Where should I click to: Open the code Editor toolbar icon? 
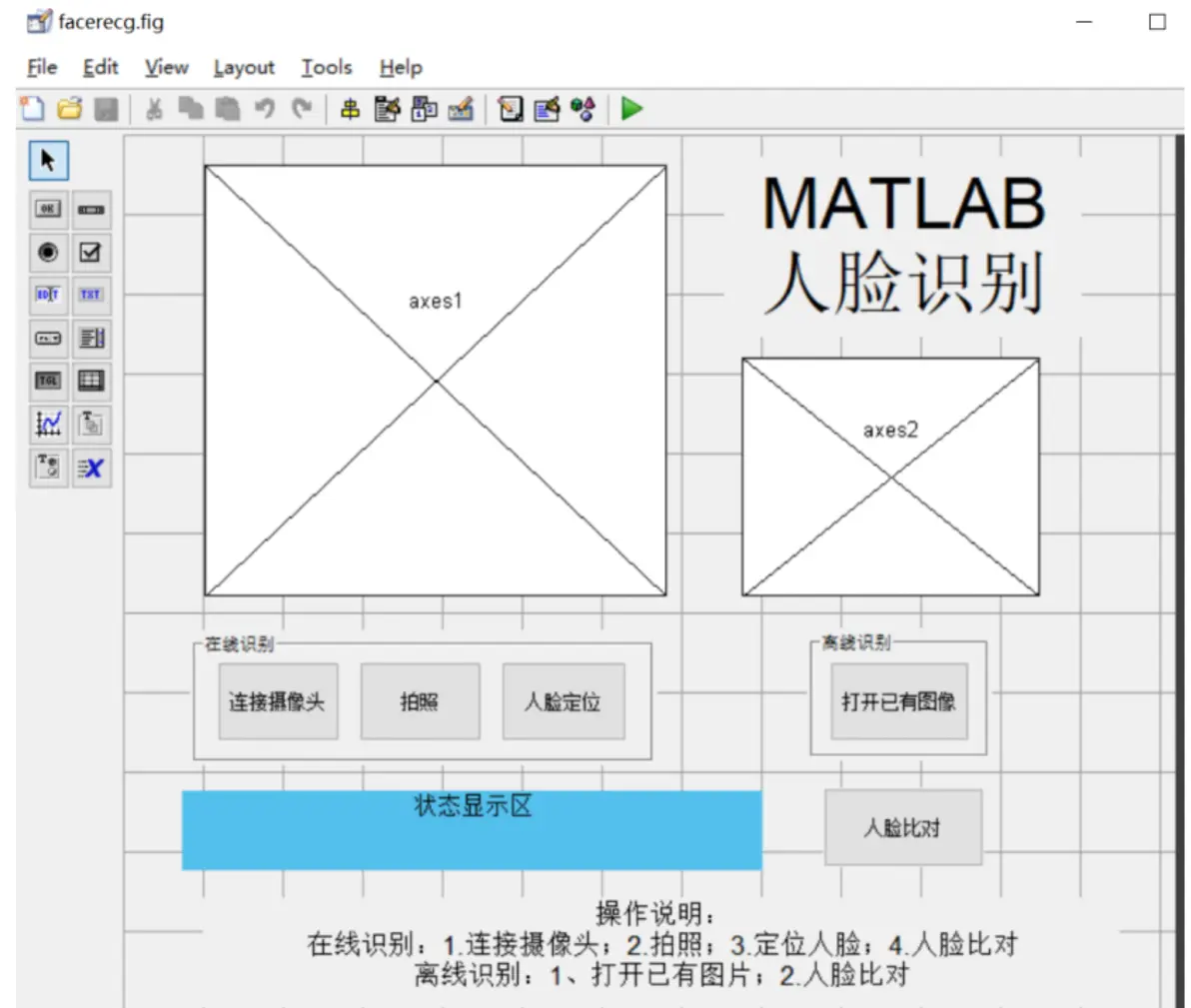click(x=511, y=109)
